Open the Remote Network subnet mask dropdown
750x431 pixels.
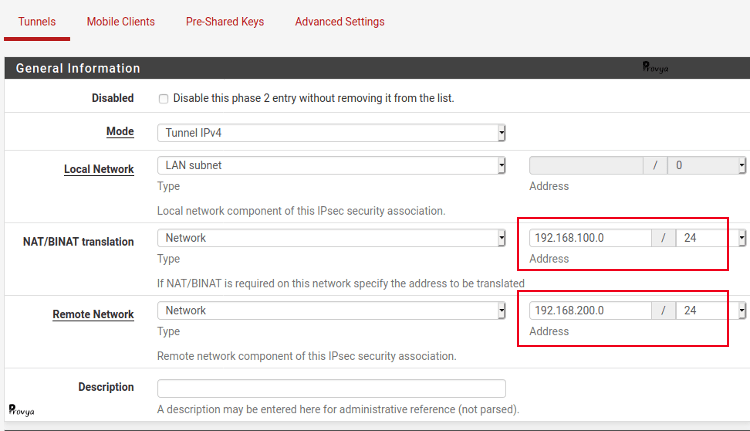711,310
